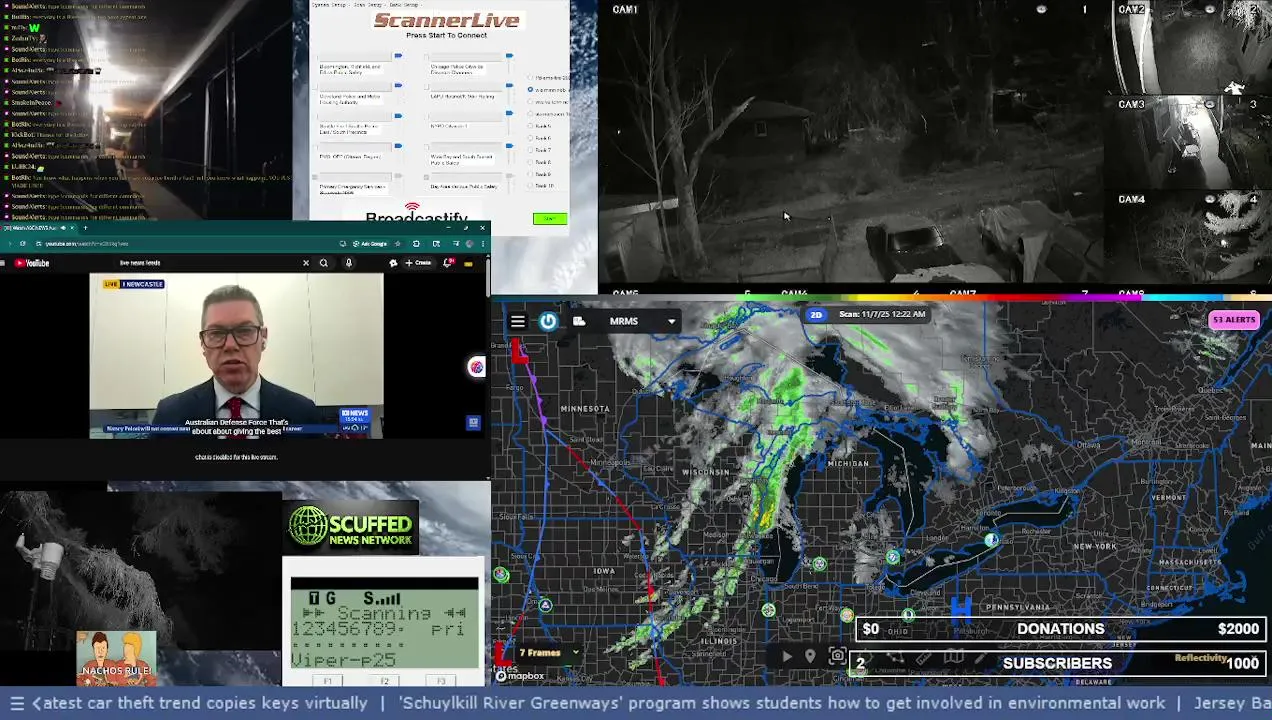Mute the NYPD feed speaker icon

(x=509, y=113)
